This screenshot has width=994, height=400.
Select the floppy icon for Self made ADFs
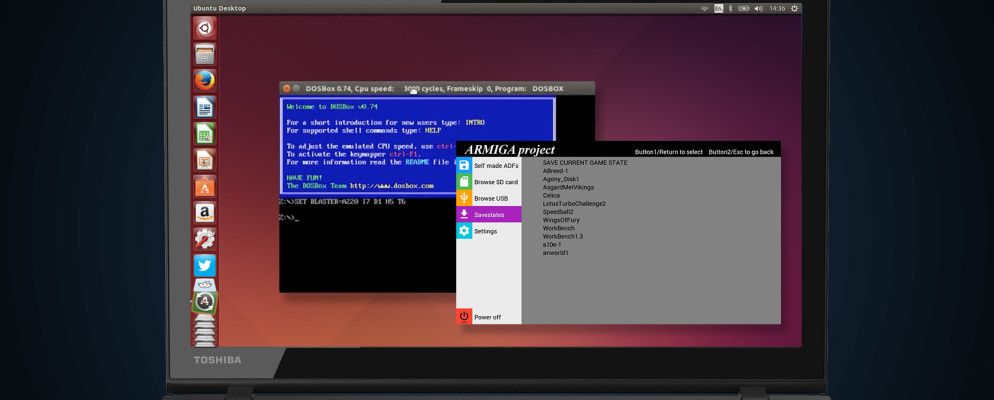point(464,165)
